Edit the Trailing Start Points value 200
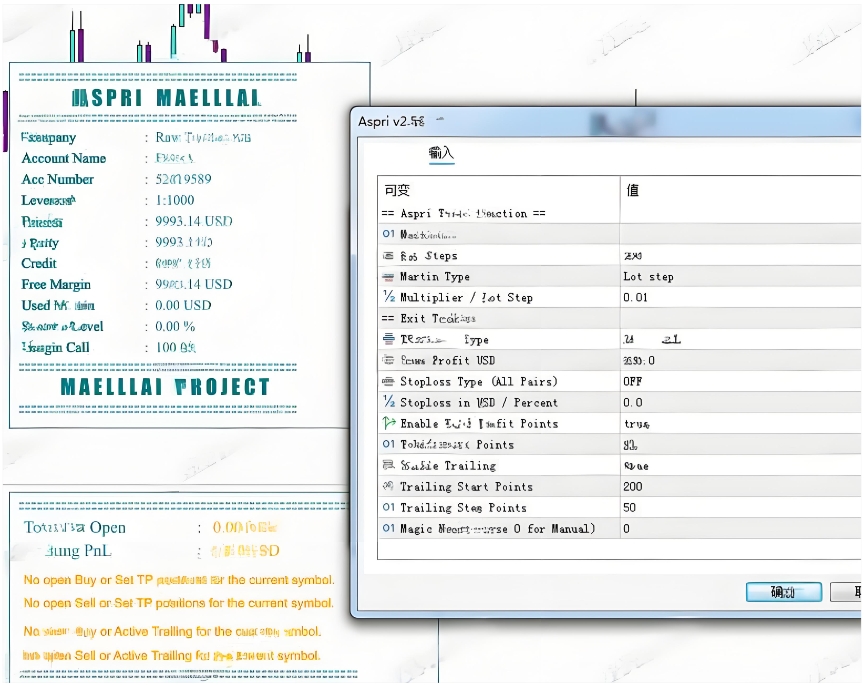The width and height of the screenshot is (864, 685). pos(738,487)
